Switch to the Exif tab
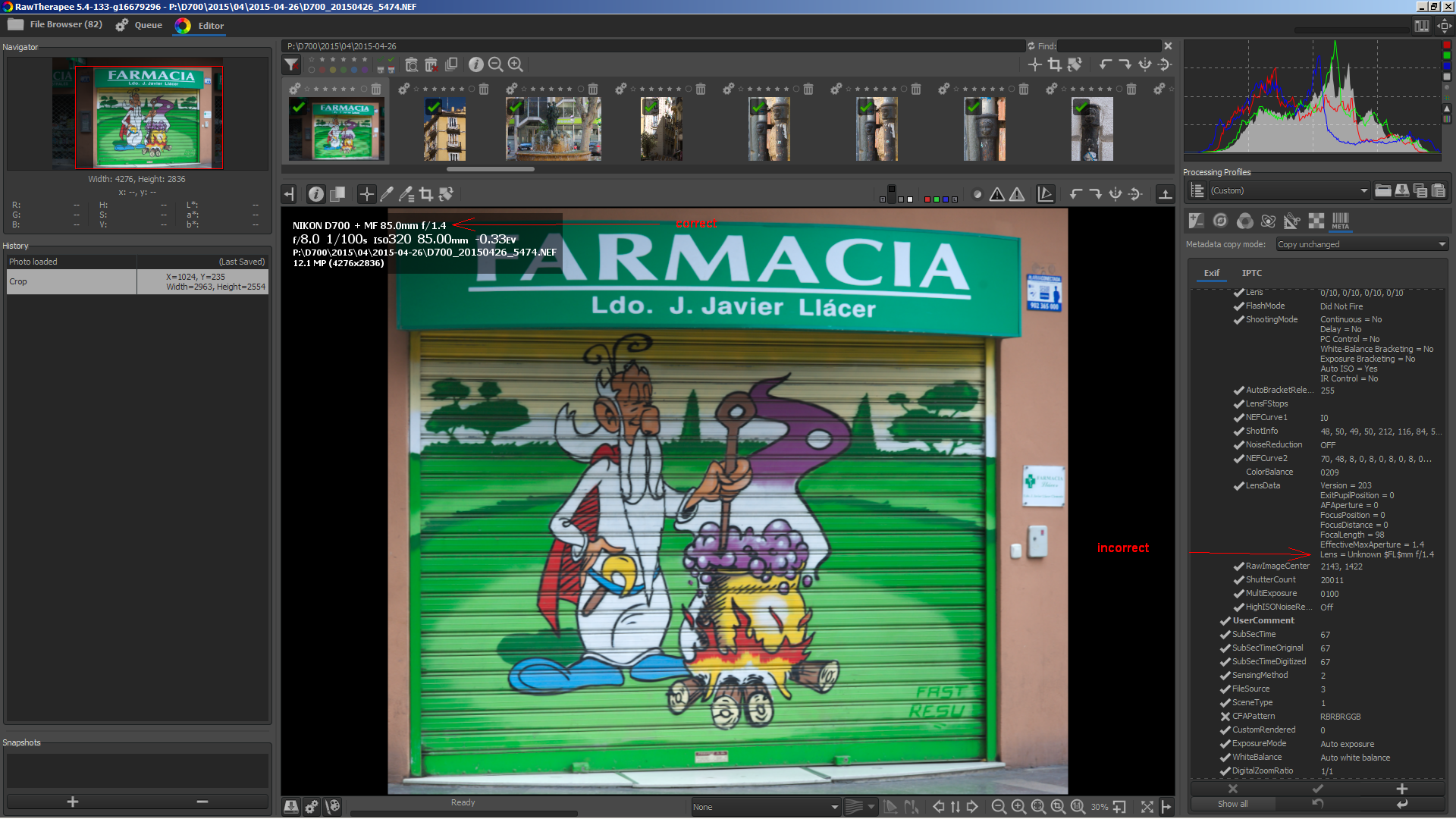Screen dimensions: 1456x819 coord(1212,273)
